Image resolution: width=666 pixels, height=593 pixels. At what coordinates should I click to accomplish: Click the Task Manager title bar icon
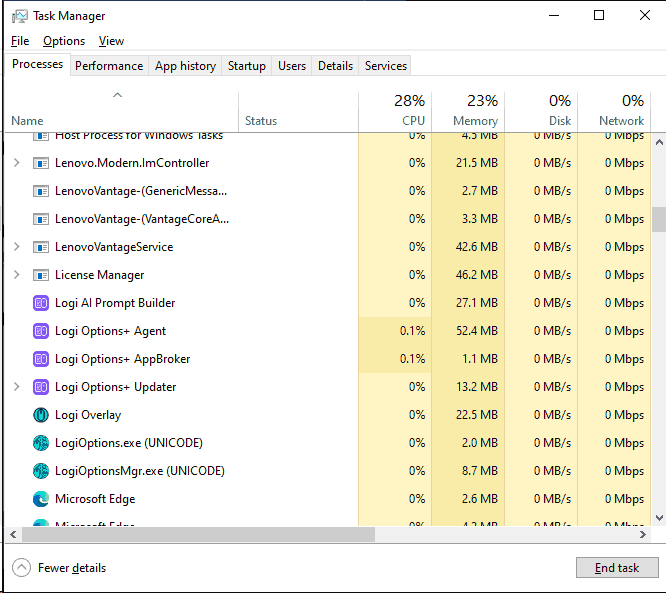click(20, 16)
